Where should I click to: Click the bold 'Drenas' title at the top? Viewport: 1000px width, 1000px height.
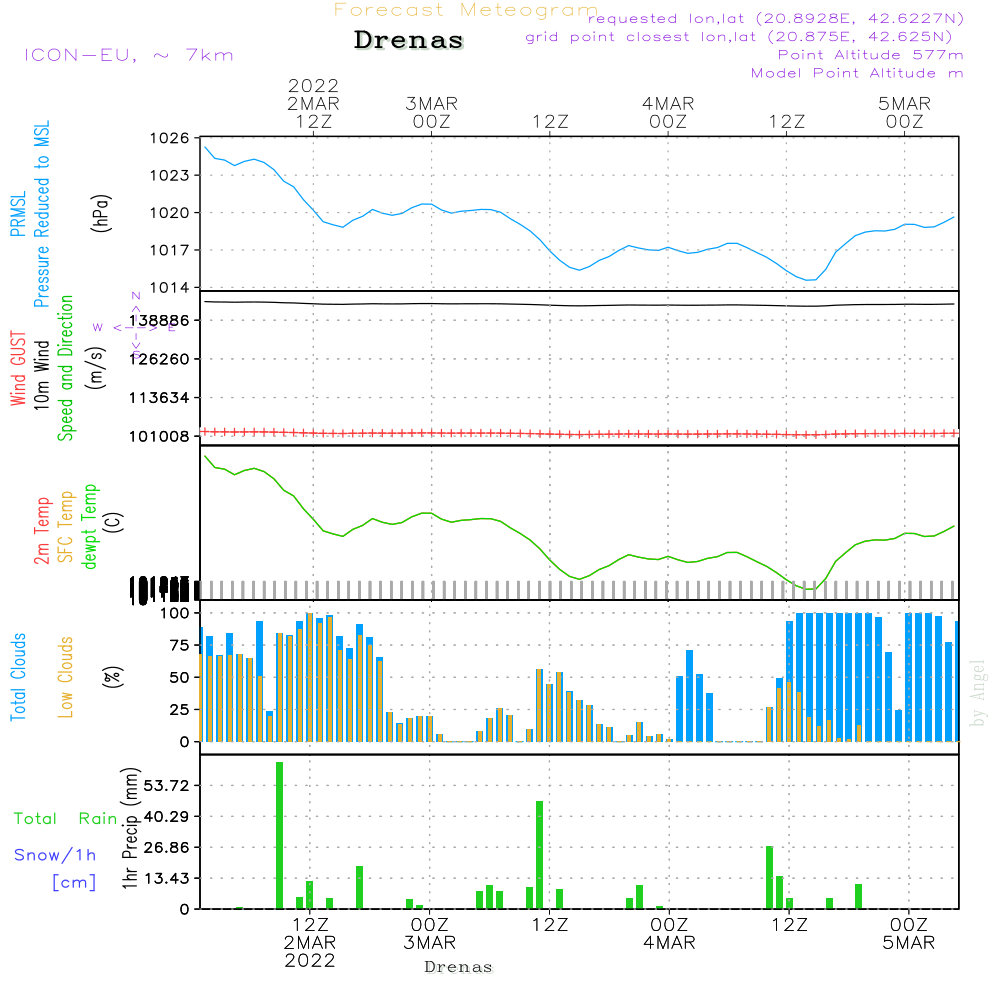tap(409, 40)
